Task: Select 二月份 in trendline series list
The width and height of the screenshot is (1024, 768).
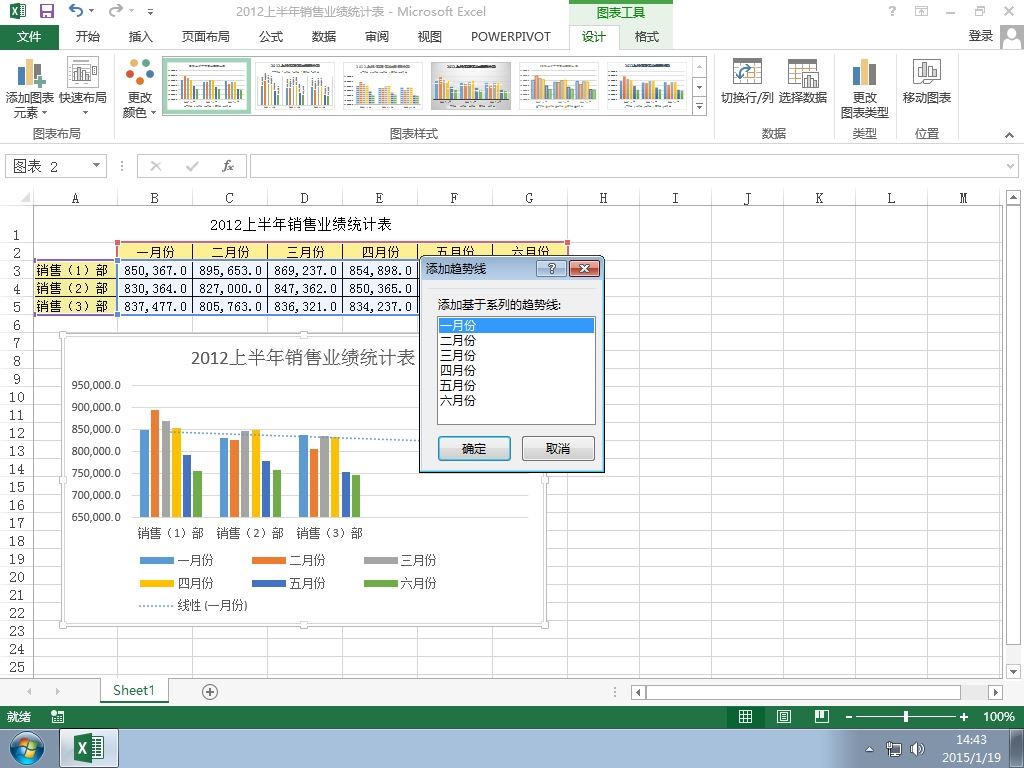Action: click(x=516, y=340)
